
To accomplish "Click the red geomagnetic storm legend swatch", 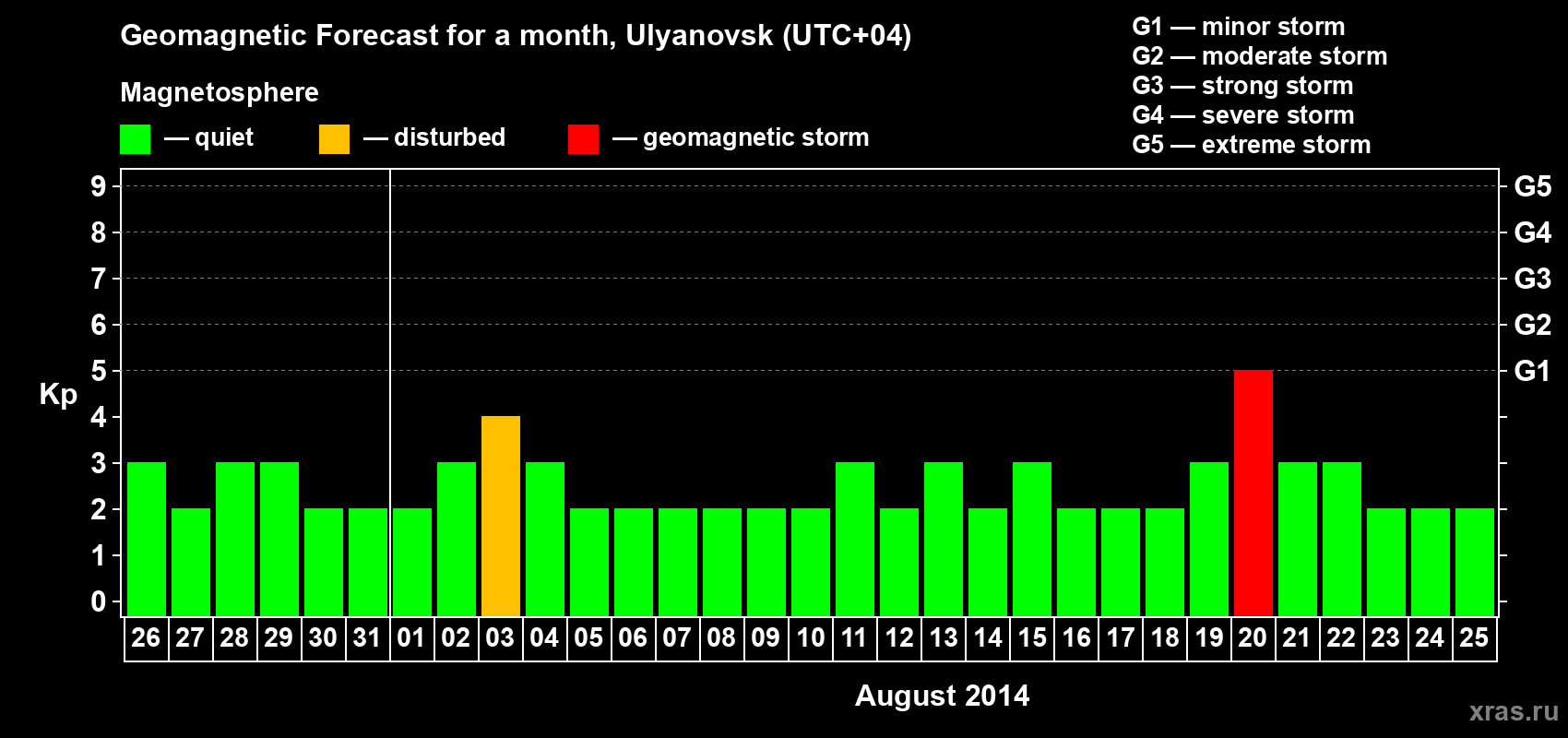I will (583, 139).
